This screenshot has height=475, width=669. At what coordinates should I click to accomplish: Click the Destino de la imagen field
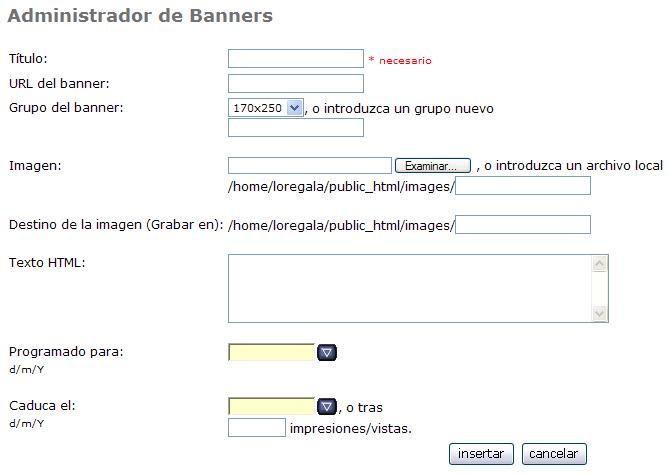(522, 225)
